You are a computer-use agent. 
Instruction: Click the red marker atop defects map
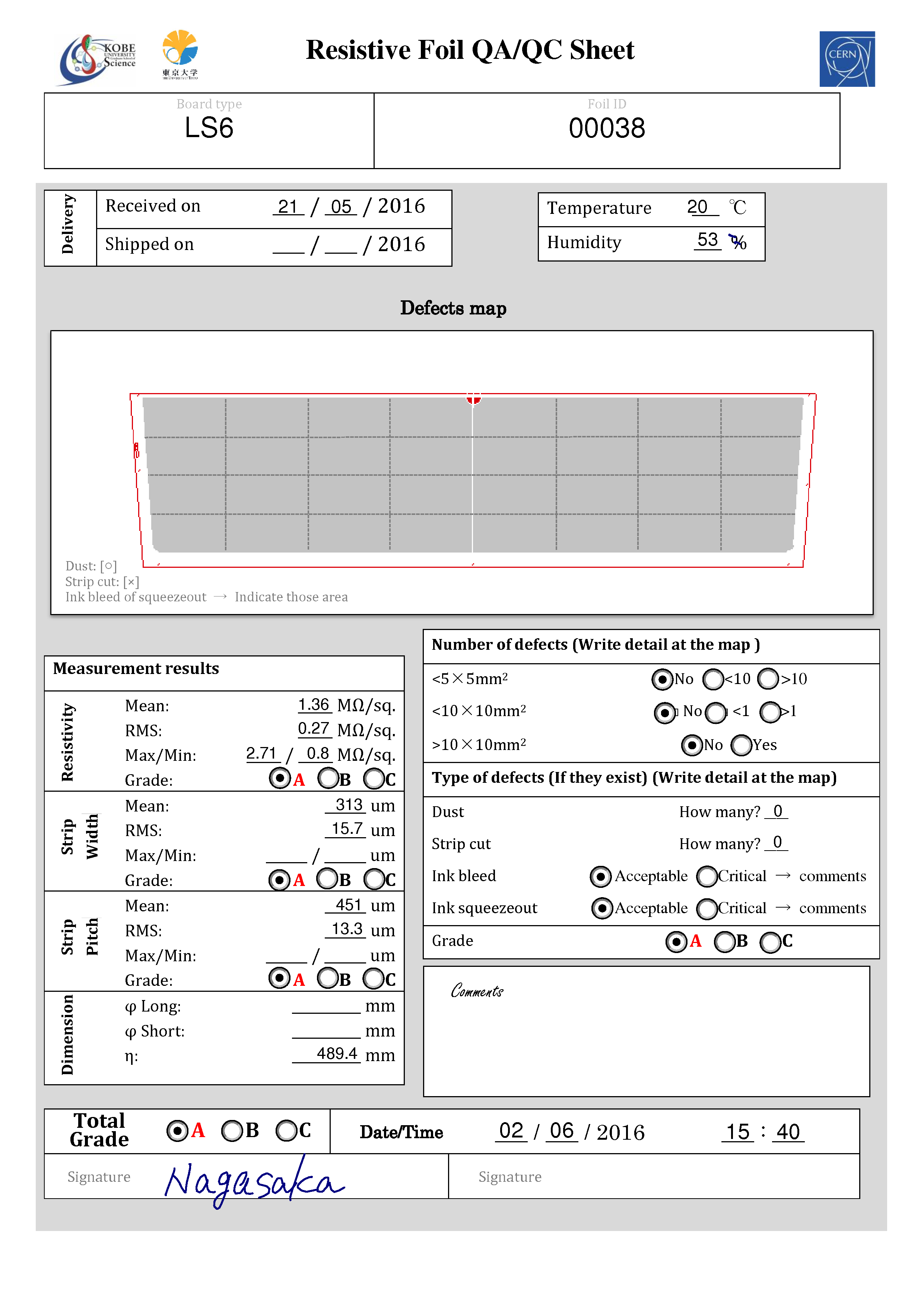pos(473,399)
